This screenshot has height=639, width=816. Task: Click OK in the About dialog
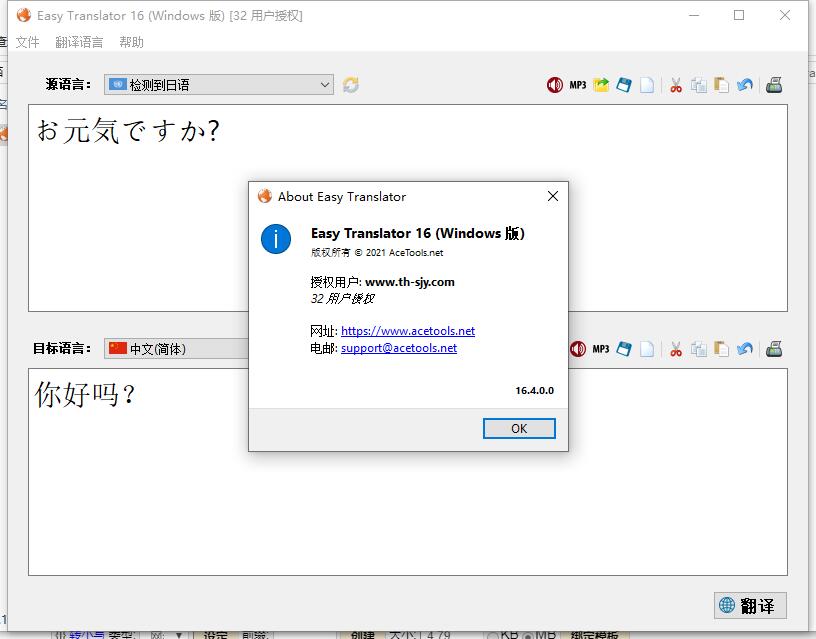pos(519,428)
